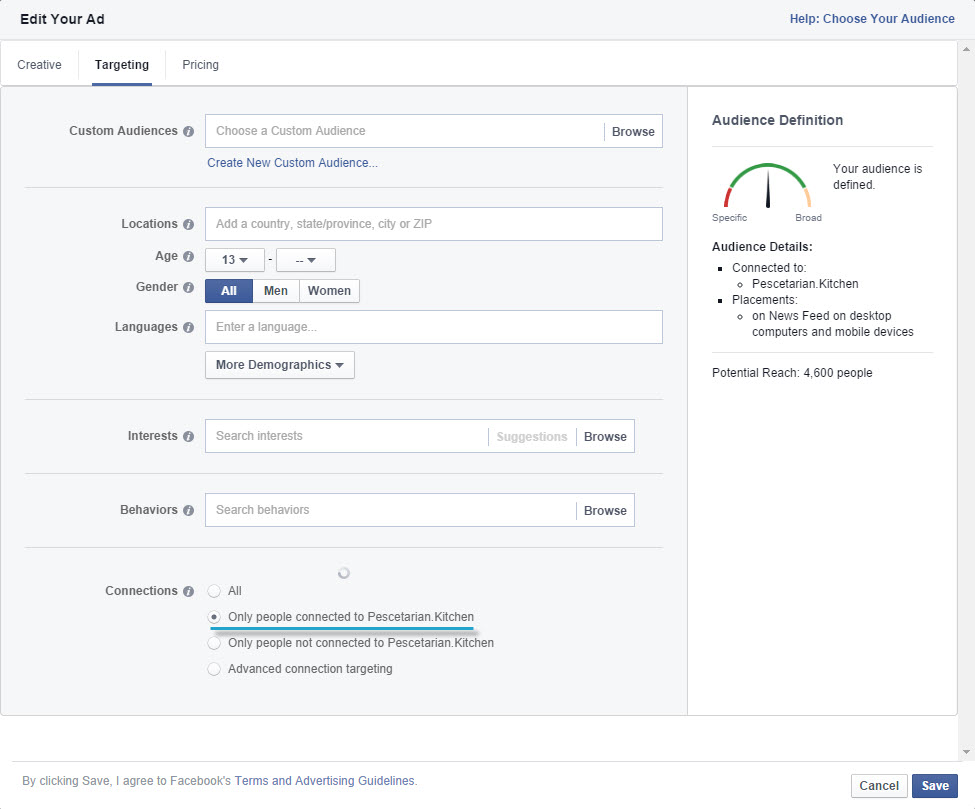
Task: Choose Women gender toggle
Action: (329, 290)
